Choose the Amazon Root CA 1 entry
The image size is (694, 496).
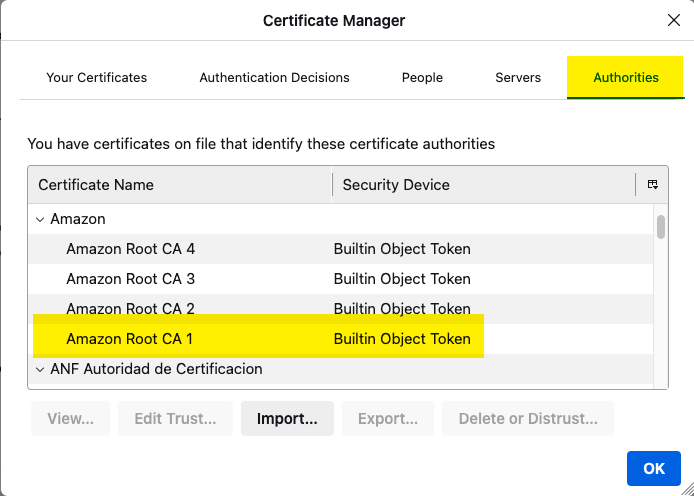click(130, 339)
